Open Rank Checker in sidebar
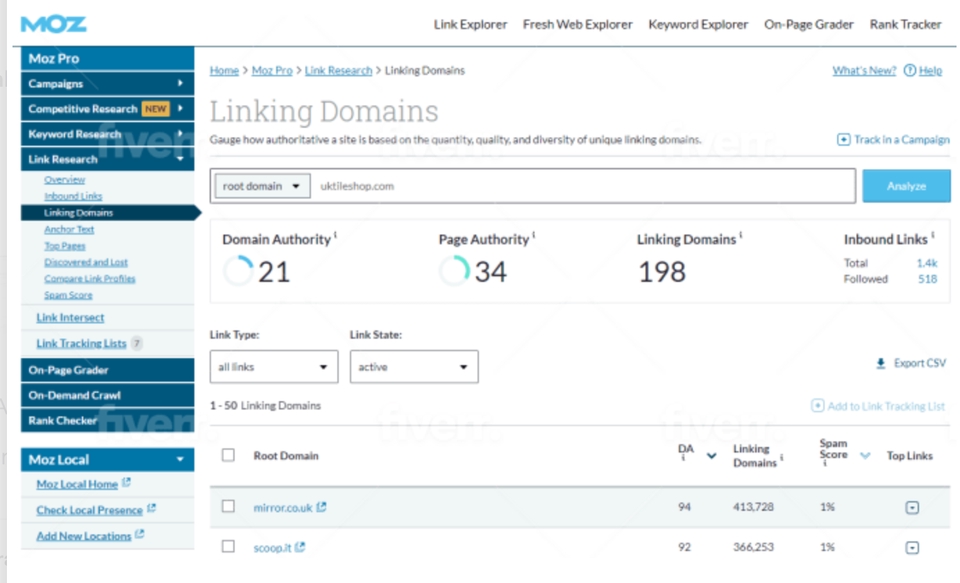 coord(108,420)
